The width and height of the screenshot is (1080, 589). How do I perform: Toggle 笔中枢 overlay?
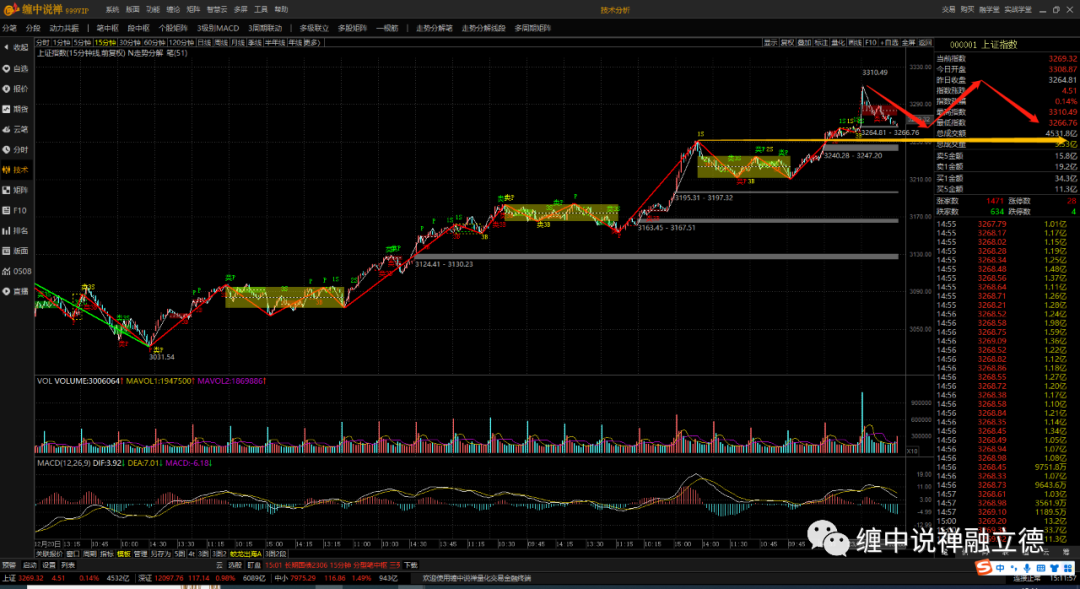107,28
